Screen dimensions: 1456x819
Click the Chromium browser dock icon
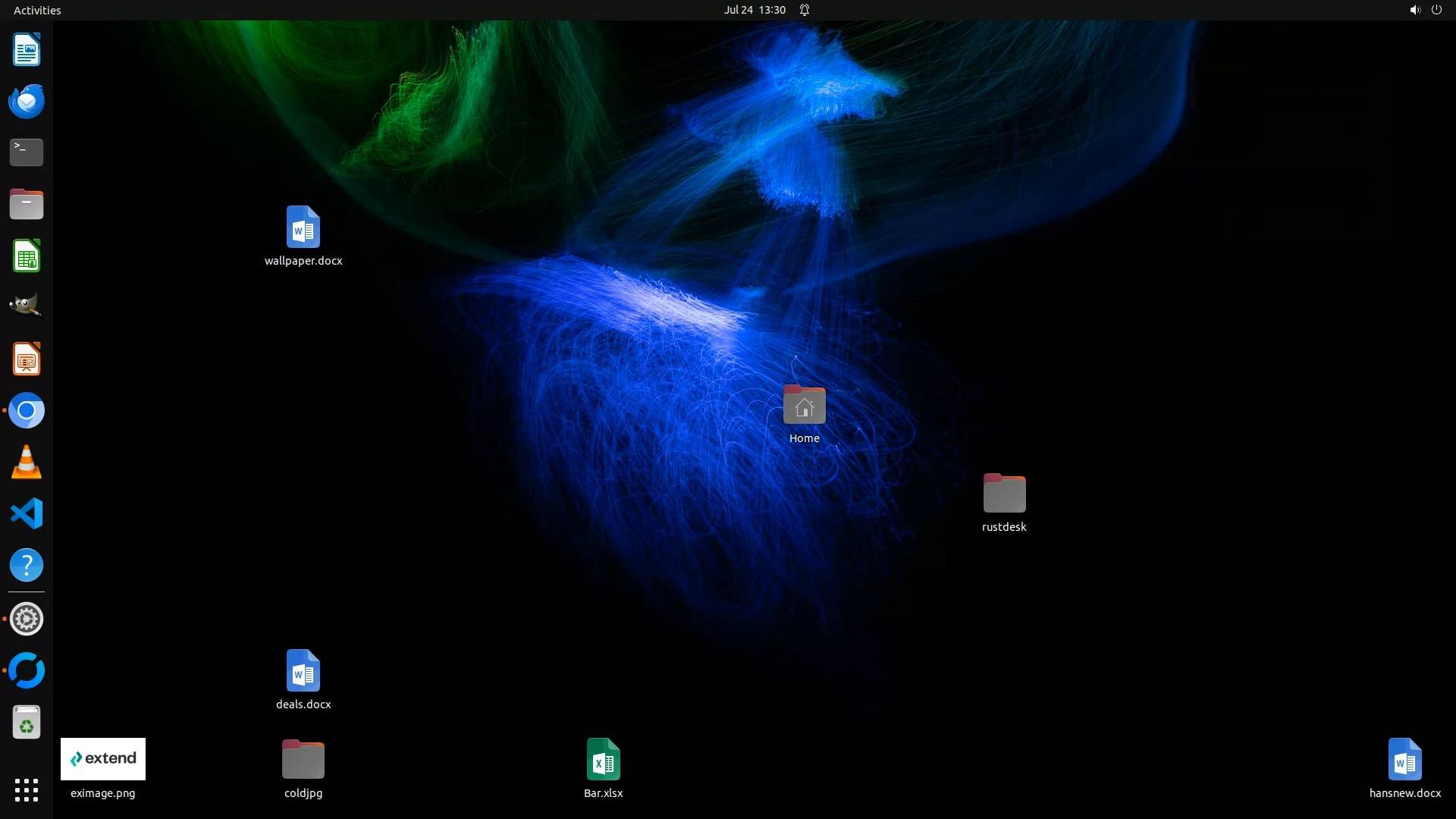click(27, 410)
